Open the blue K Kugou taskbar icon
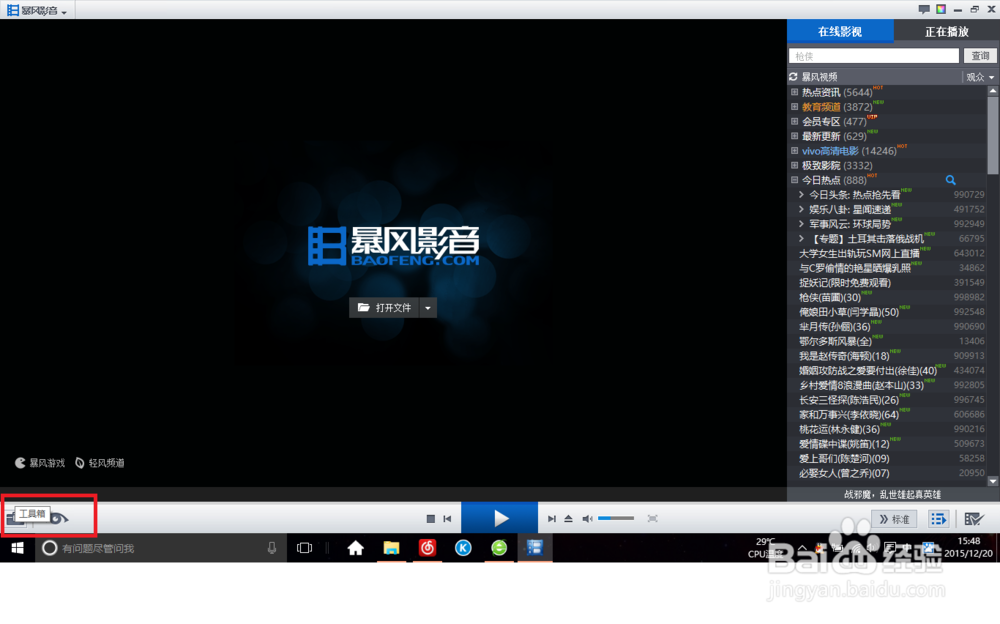 [463, 548]
